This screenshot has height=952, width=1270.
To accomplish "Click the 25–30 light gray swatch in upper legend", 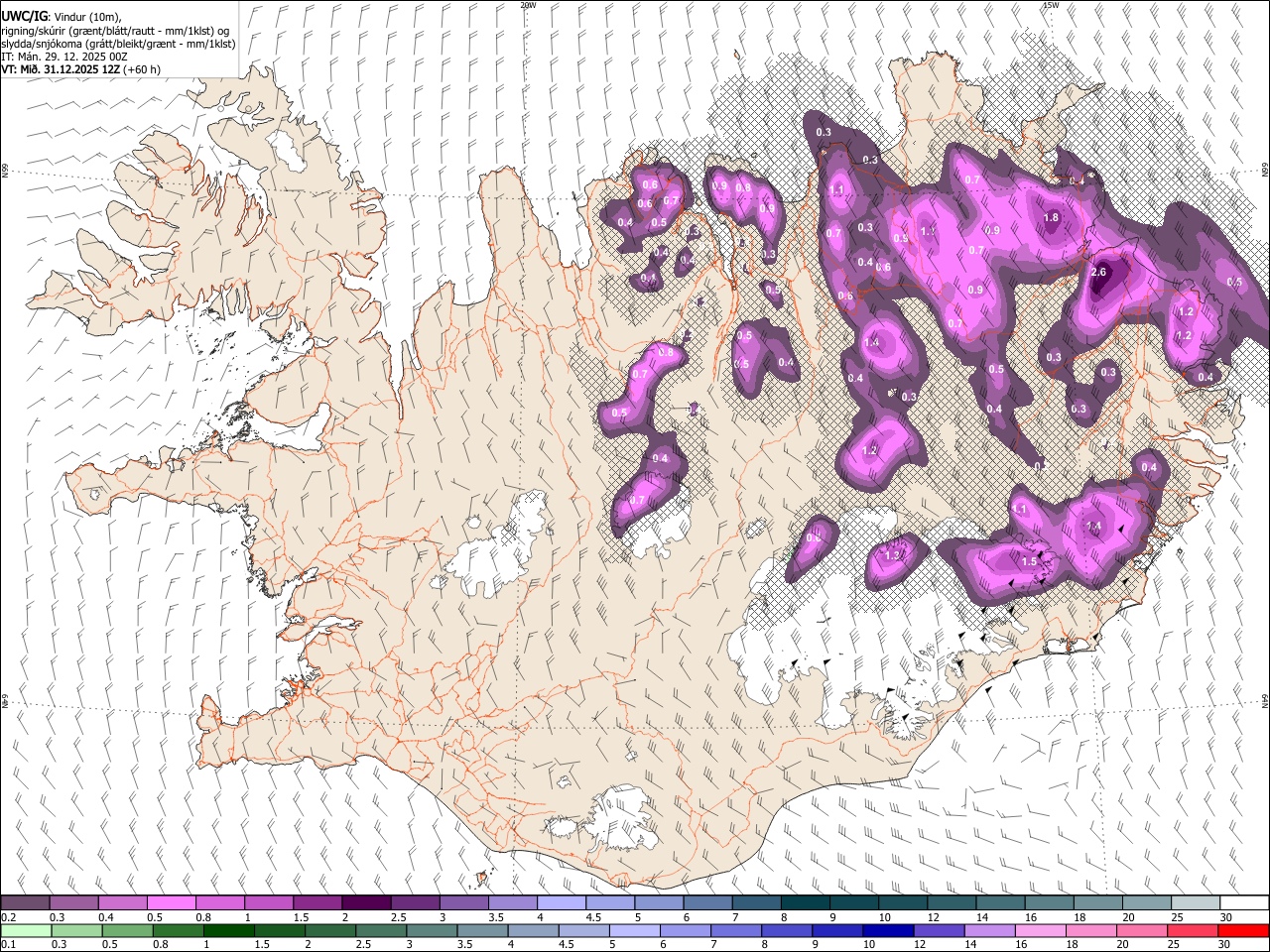I will click(1196, 903).
